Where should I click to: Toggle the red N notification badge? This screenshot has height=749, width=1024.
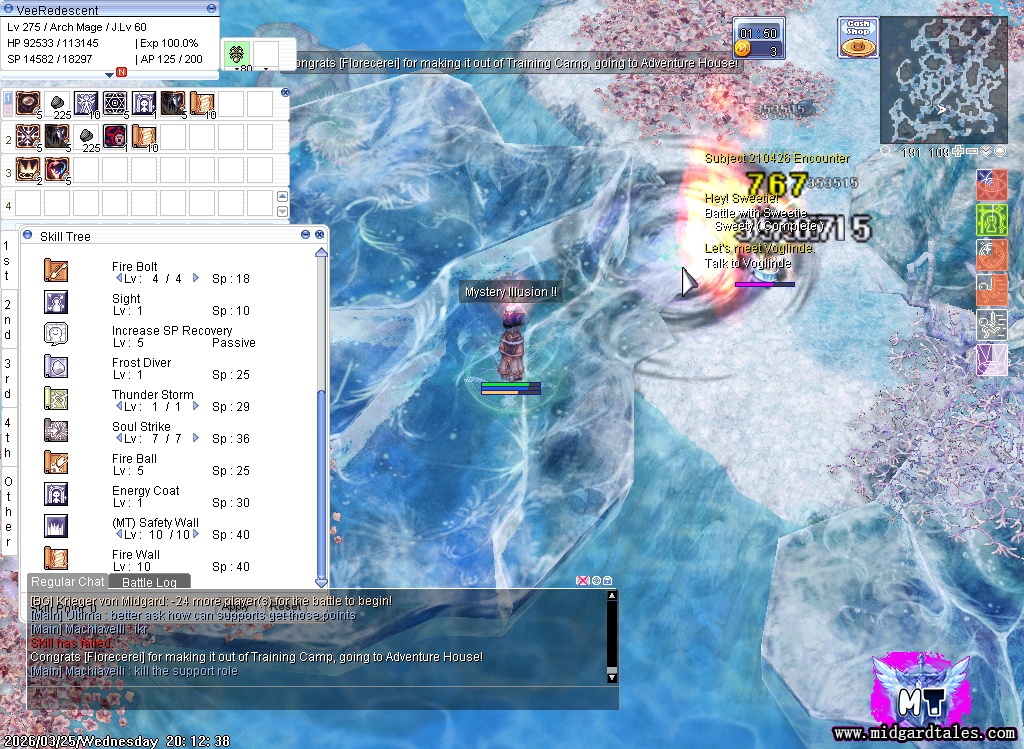coord(121,71)
